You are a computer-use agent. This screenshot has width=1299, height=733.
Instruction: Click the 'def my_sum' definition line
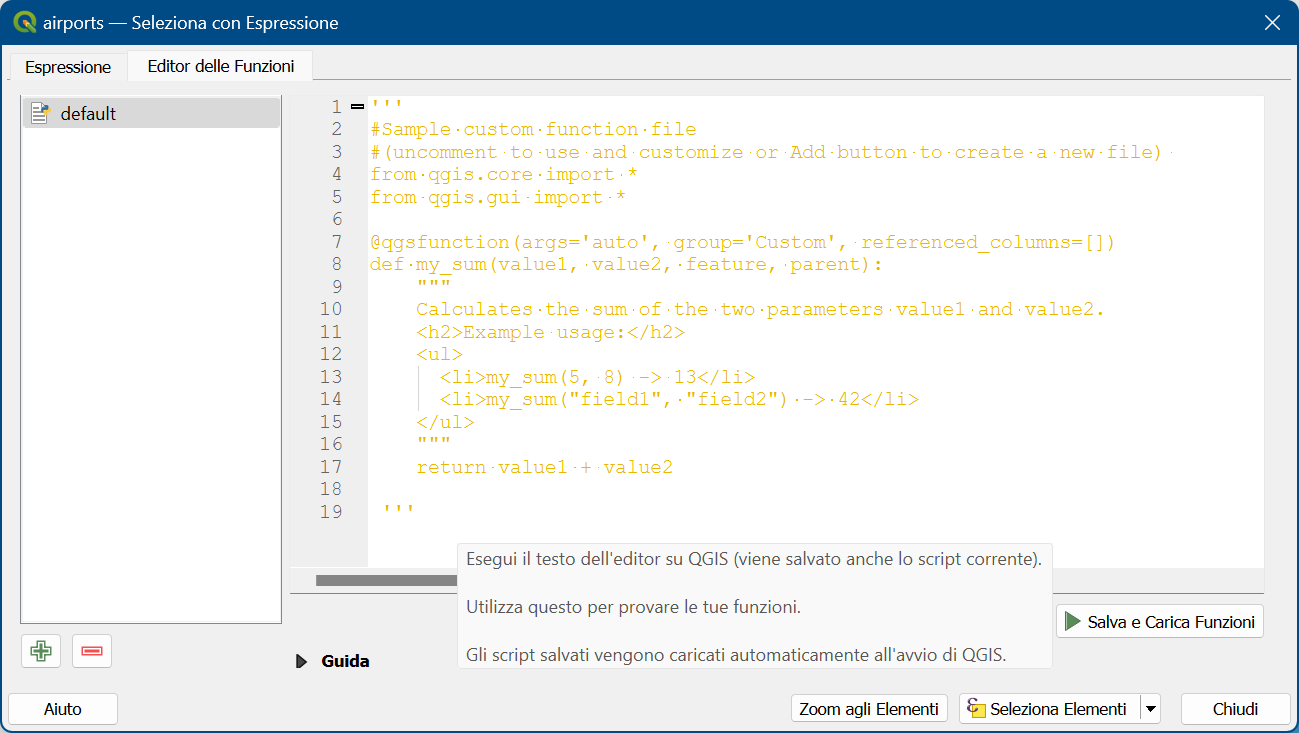pos(626,264)
